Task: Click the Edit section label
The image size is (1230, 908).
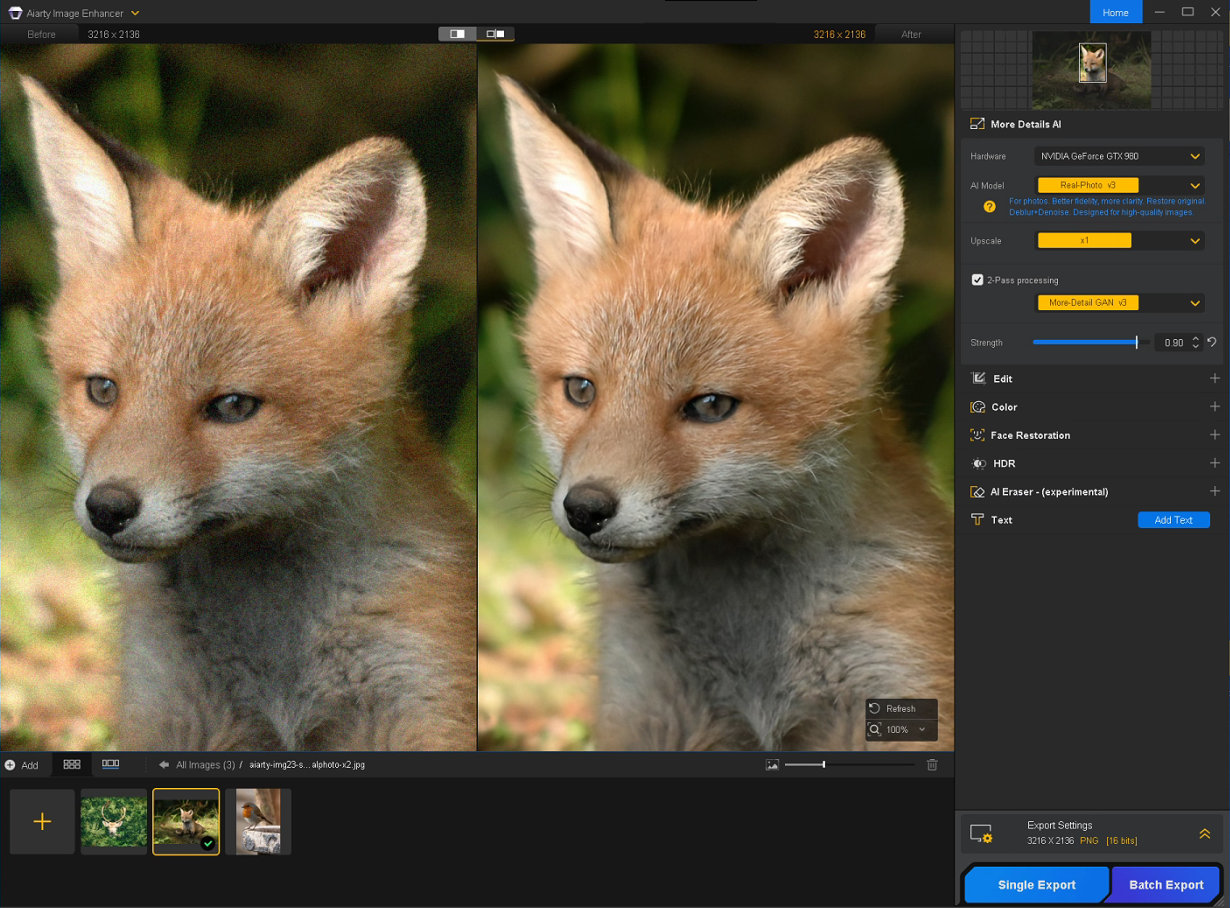Action: coord(1002,379)
